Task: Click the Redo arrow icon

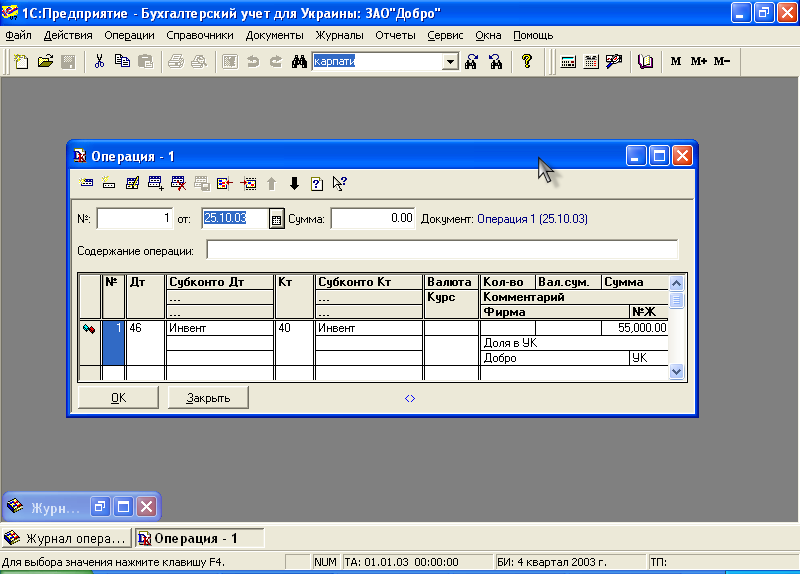Action: [x=276, y=62]
